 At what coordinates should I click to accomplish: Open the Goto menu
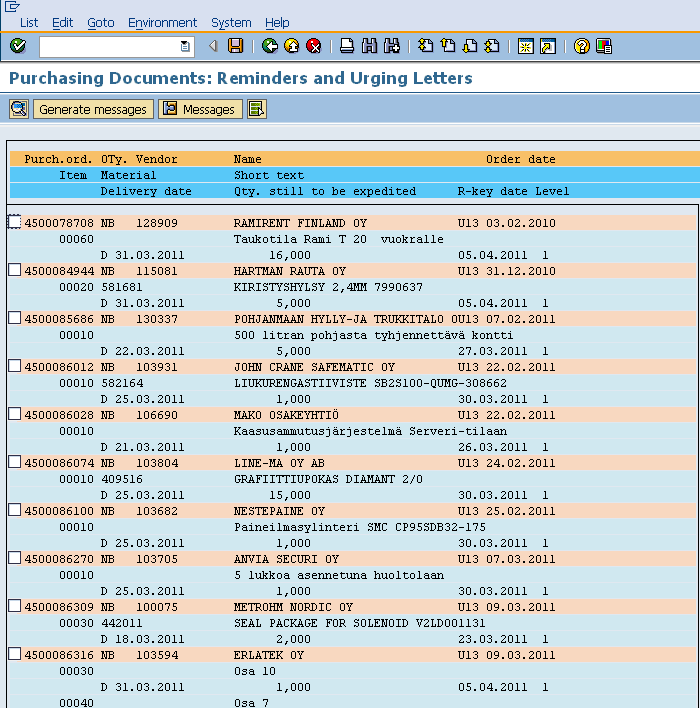(x=101, y=23)
